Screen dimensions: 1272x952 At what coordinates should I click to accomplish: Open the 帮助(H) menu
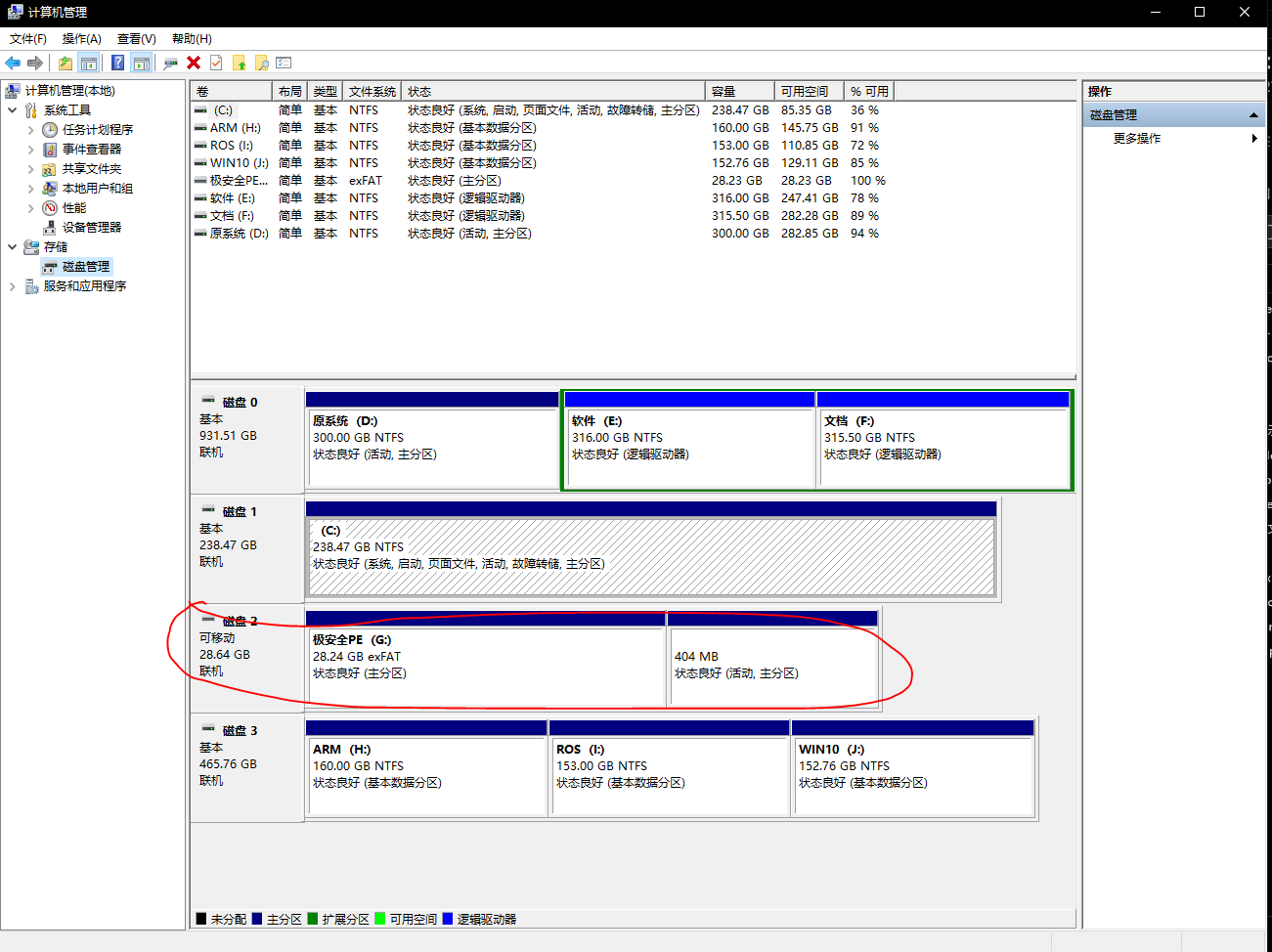(x=192, y=39)
